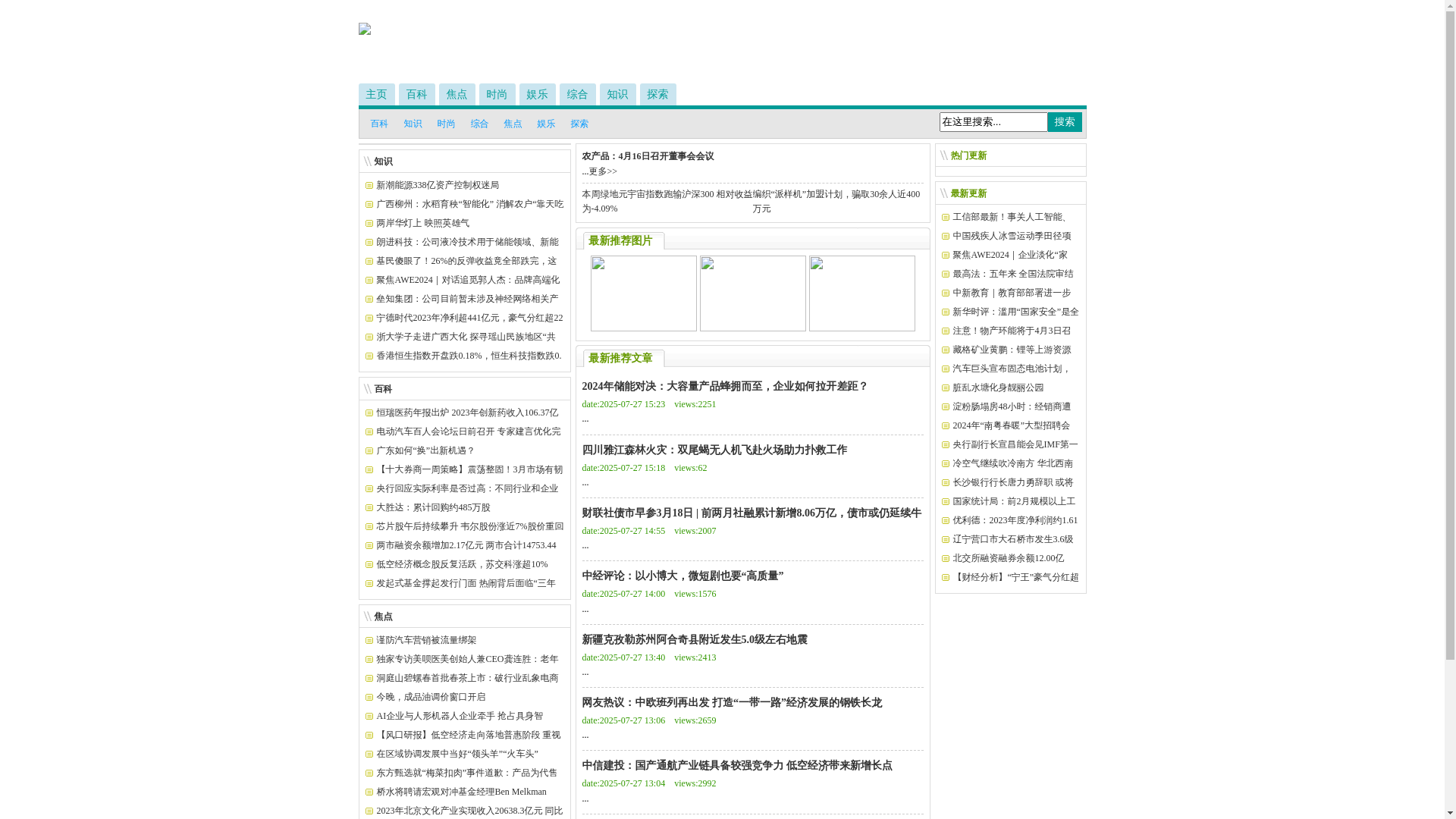The image size is (1456, 819).
Task: Open the third recommended picture thumbnail
Action: (862, 293)
